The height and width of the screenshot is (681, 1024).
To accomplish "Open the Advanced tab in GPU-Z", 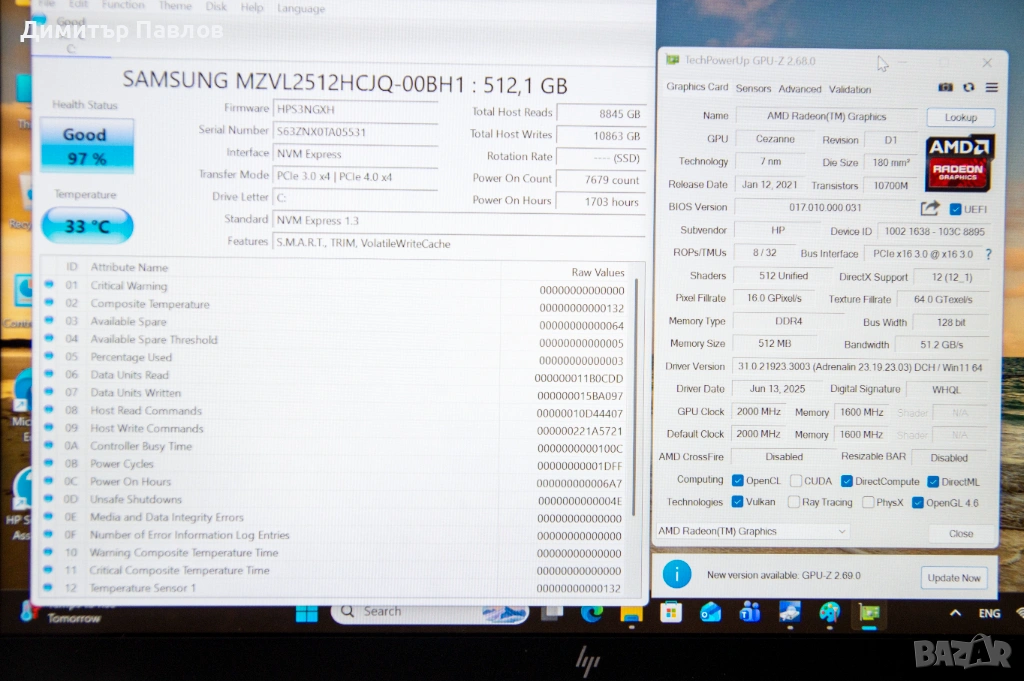I will [x=800, y=89].
